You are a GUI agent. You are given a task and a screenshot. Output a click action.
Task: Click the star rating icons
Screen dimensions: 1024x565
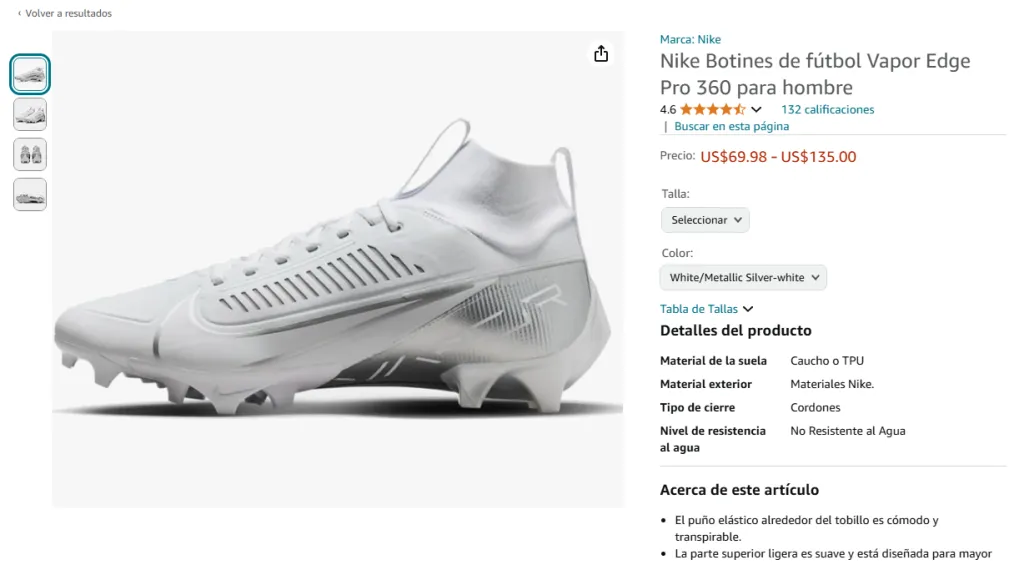pos(712,110)
